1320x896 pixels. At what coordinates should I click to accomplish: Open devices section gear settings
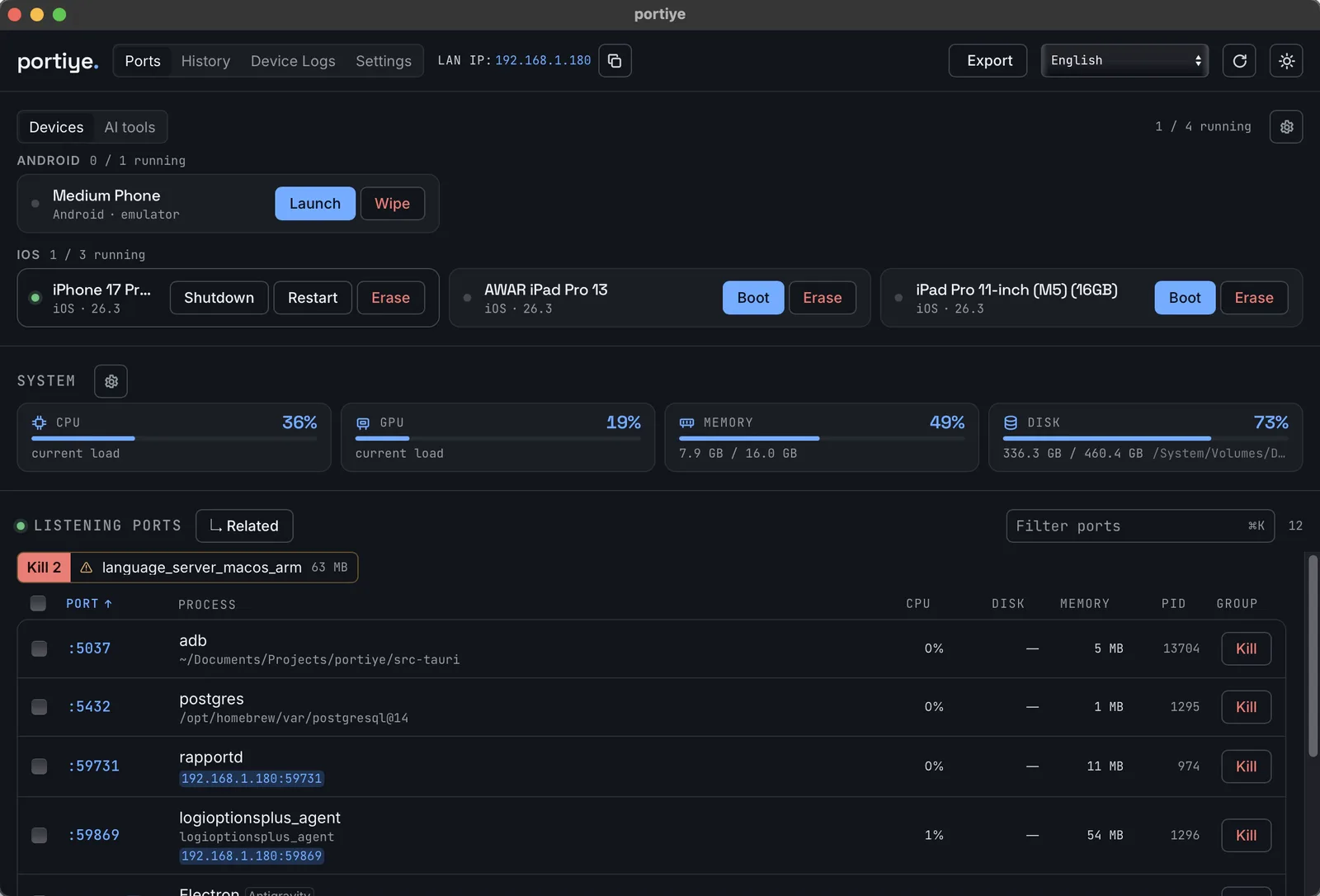click(1286, 126)
